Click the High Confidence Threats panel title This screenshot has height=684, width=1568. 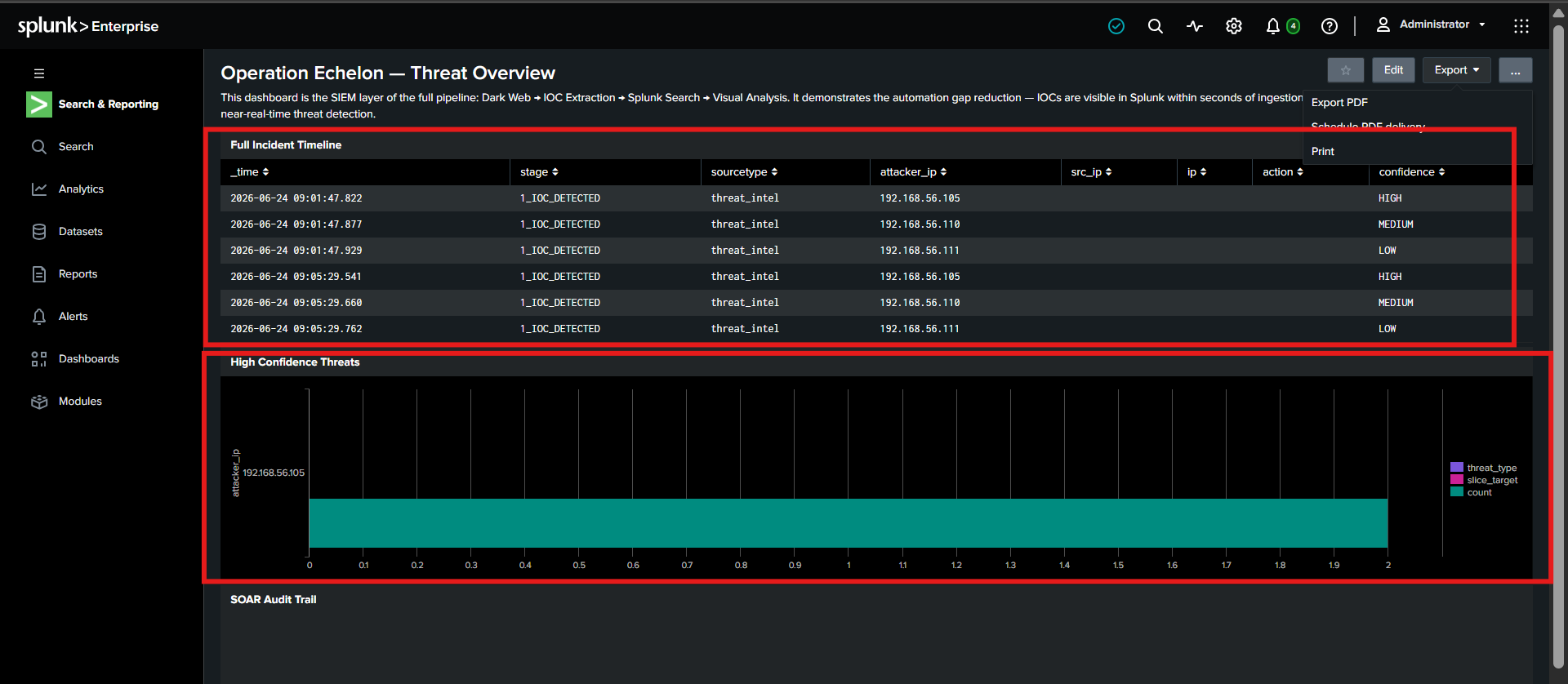click(295, 362)
